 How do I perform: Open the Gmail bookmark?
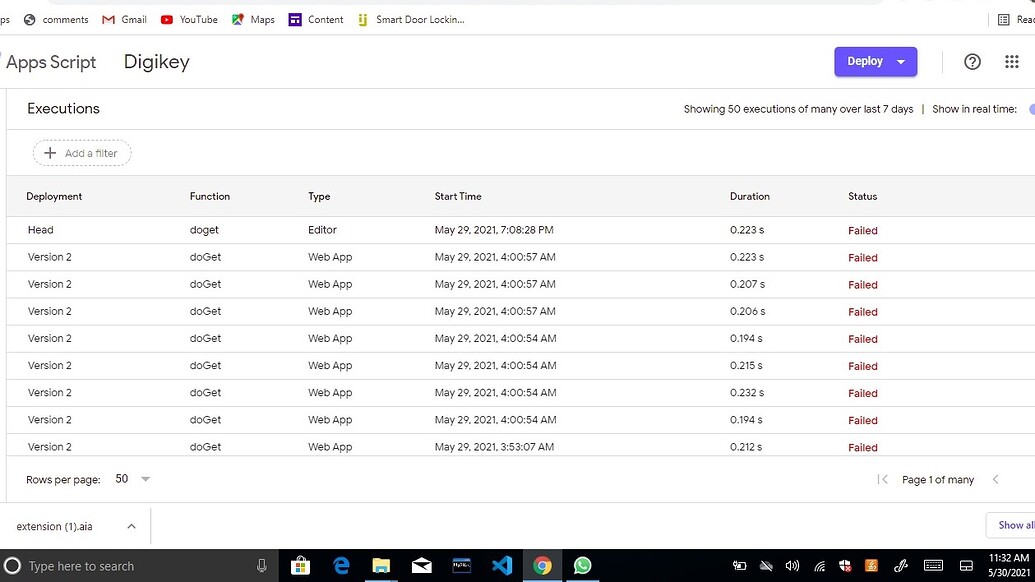125,20
